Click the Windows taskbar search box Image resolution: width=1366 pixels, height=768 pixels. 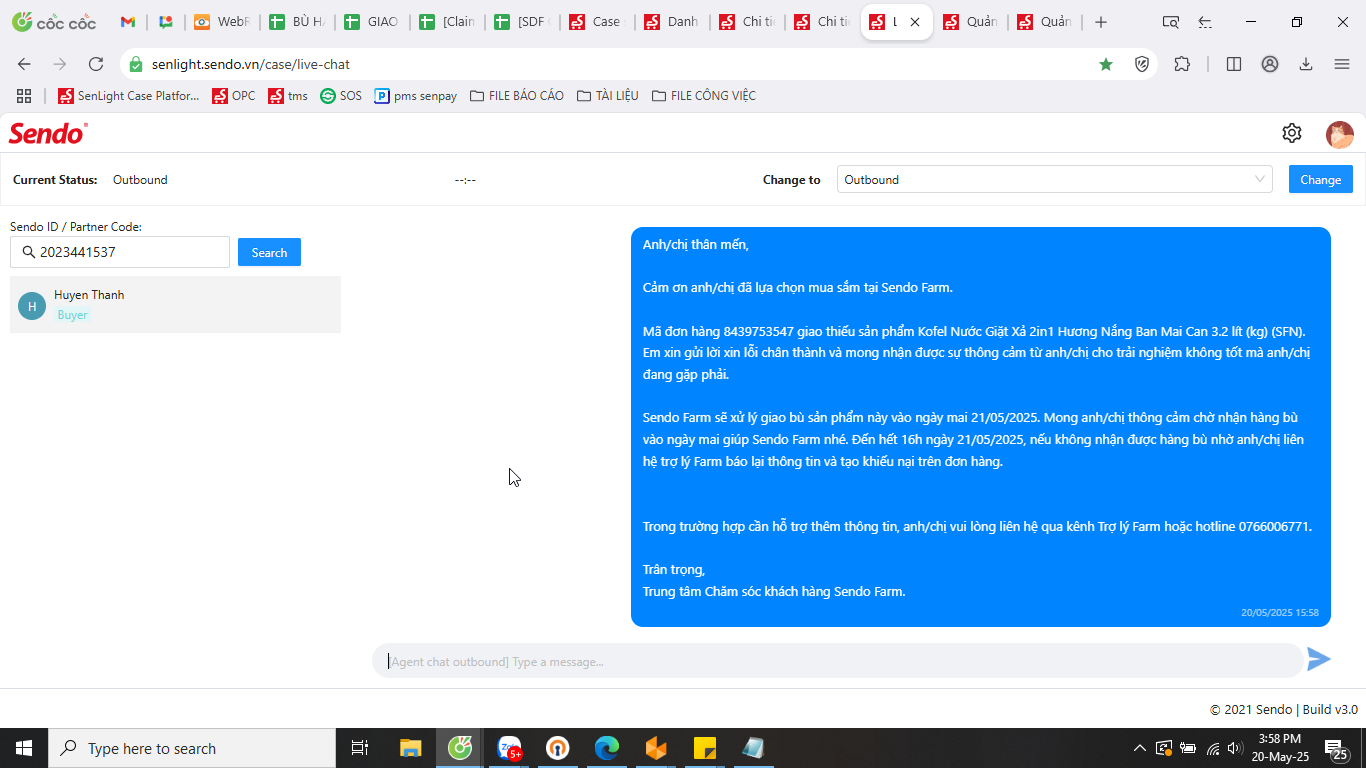point(192,748)
